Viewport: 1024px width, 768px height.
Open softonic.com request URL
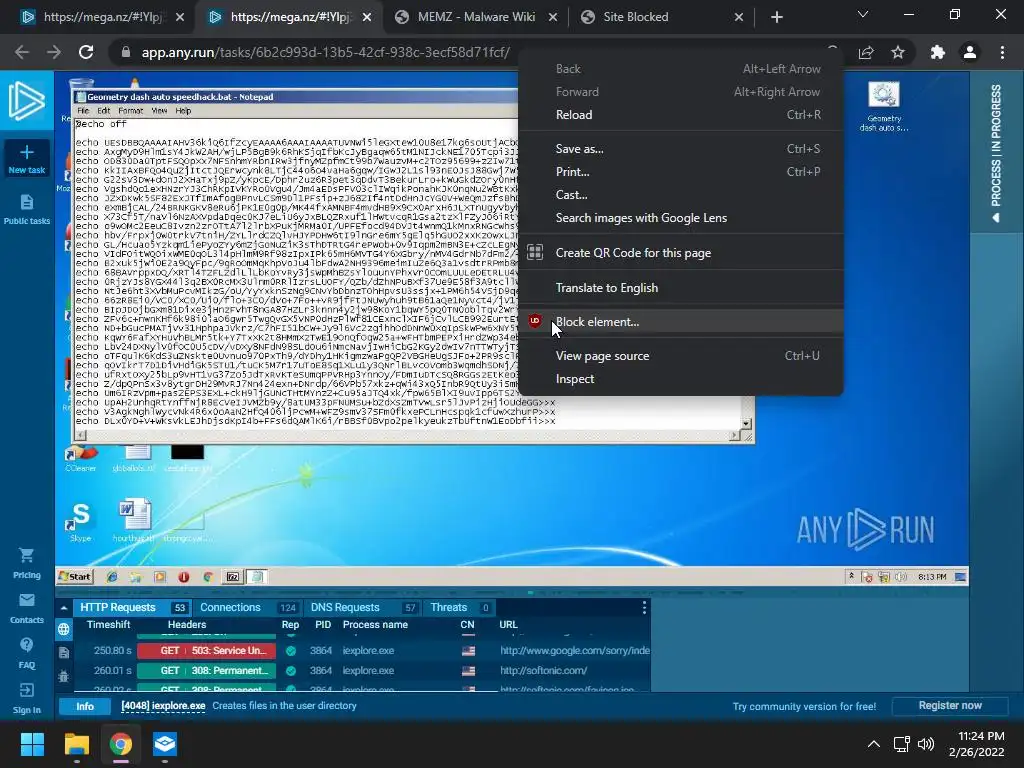(543, 670)
